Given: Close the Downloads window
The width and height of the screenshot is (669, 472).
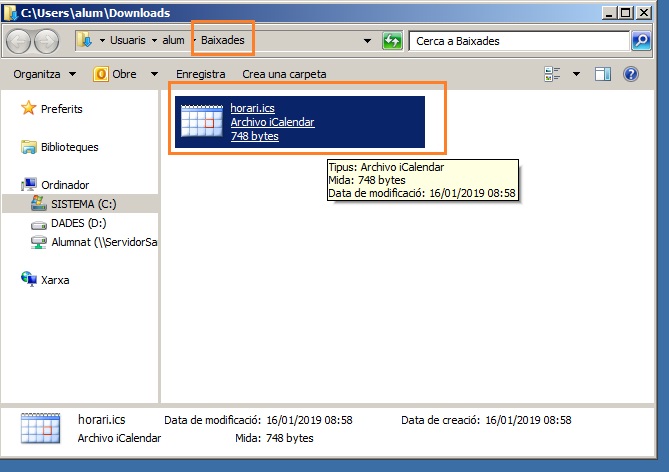Looking at the screenshot, I should (644, 13).
